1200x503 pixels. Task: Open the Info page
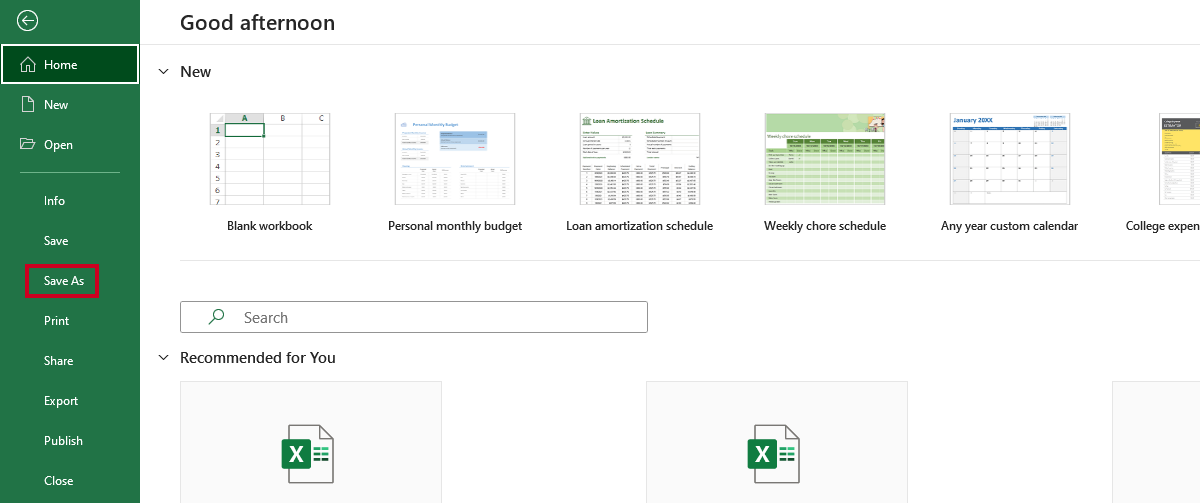click(x=54, y=201)
